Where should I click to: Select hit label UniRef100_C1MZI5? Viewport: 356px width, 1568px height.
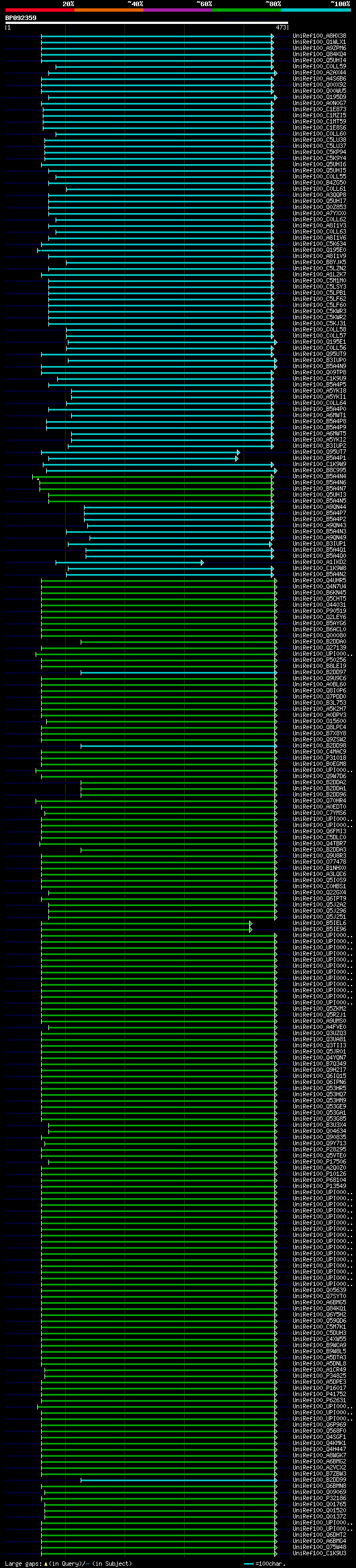[319, 116]
